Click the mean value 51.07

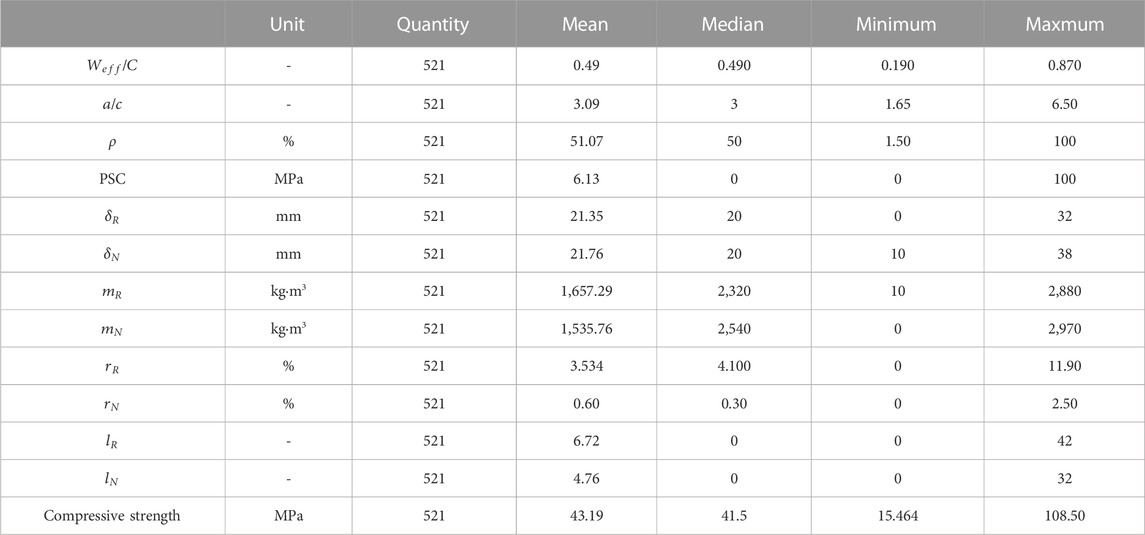click(x=586, y=141)
